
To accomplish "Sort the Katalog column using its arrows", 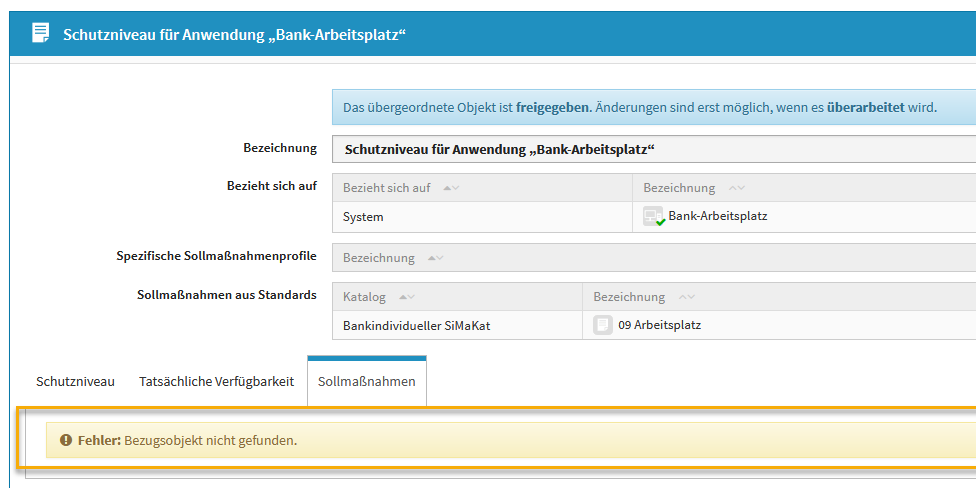I will pos(407,297).
